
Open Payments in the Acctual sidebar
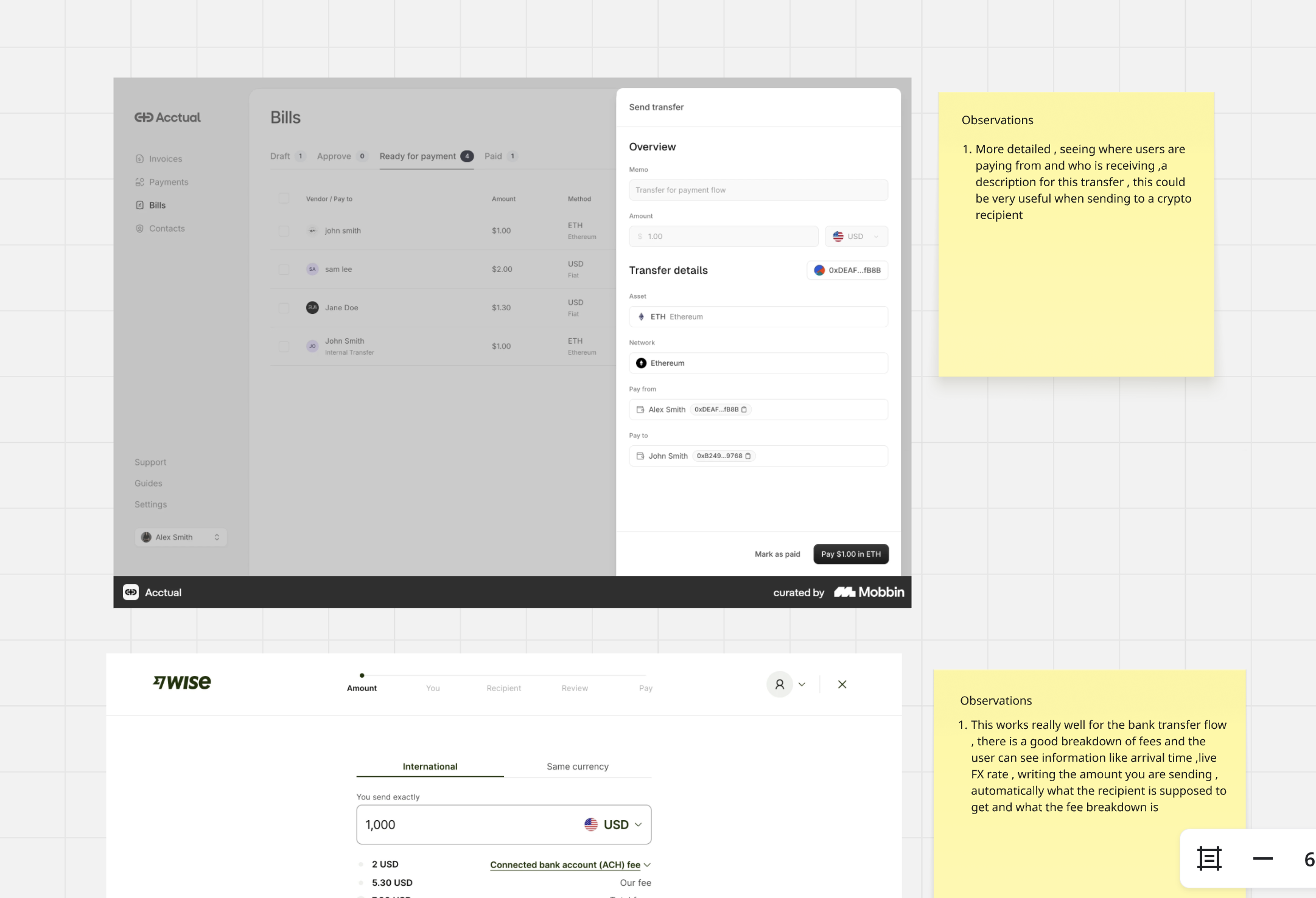[x=162, y=182]
